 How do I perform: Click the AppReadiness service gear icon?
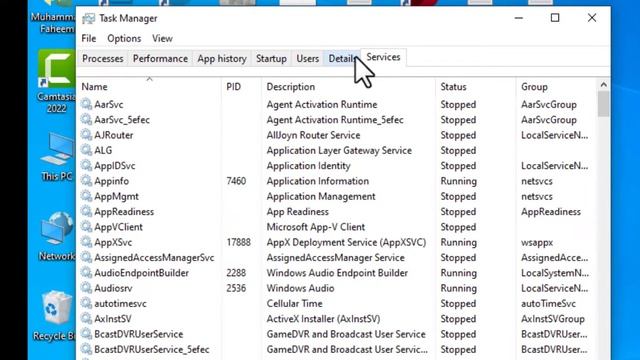(86, 211)
